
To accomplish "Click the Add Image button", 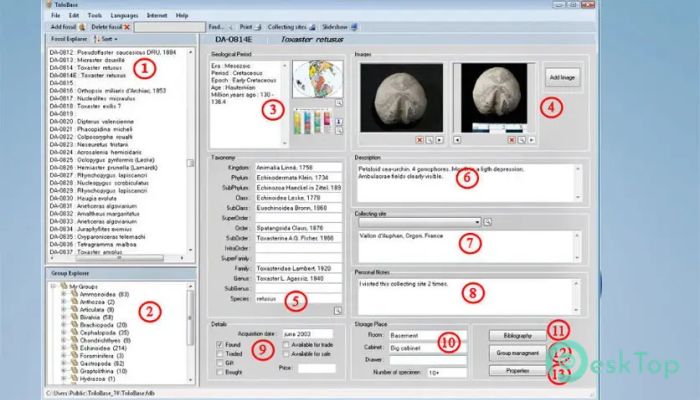I will pyautogui.click(x=562, y=77).
